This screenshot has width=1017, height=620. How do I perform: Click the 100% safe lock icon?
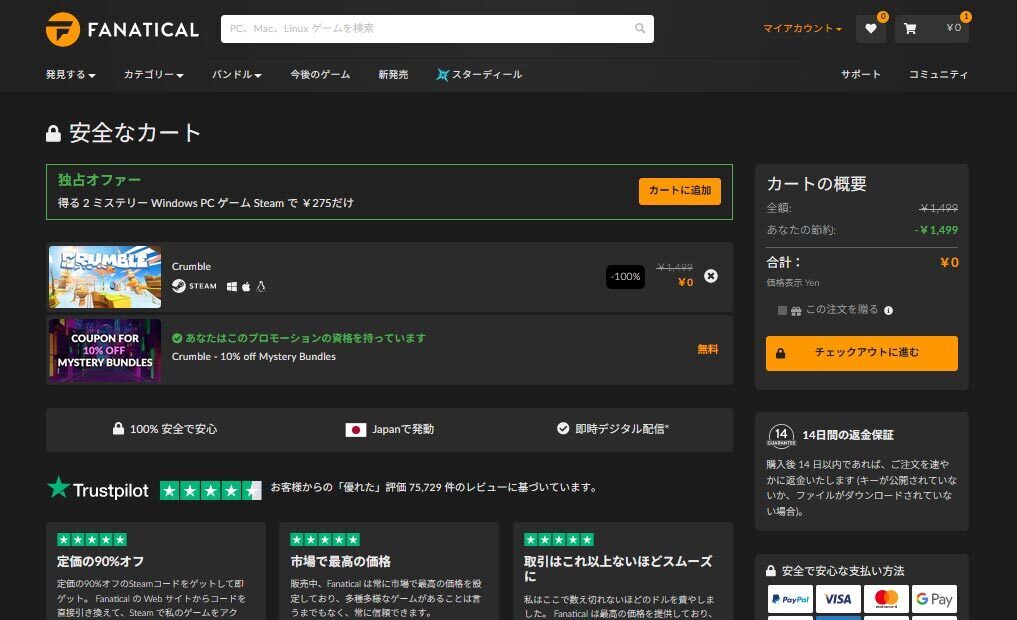tap(118, 428)
